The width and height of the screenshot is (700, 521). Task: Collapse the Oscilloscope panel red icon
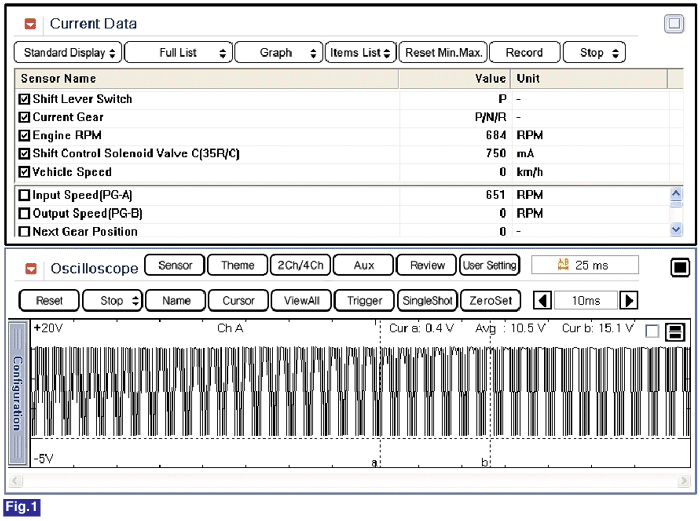(x=31, y=269)
